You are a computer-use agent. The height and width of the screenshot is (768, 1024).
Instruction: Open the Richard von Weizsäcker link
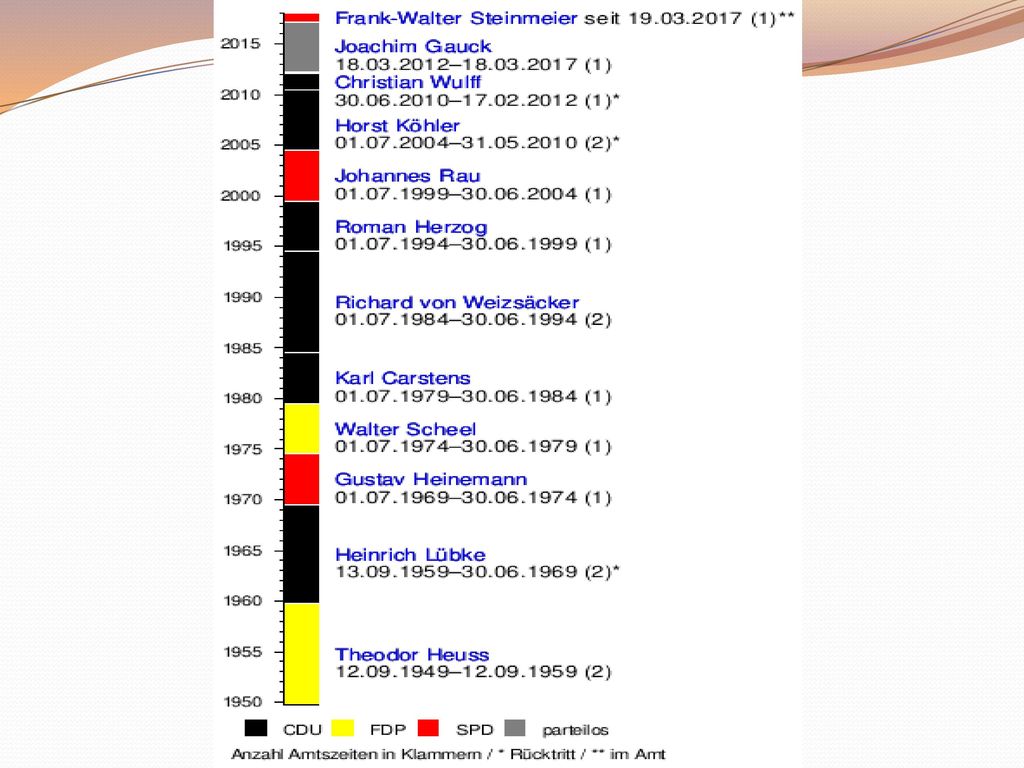click(457, 302)
